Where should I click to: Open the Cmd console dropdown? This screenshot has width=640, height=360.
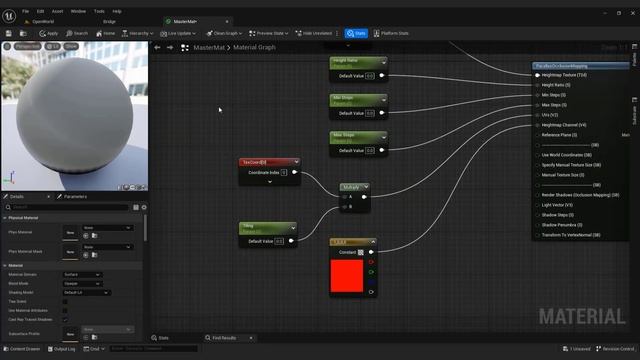tap(94, 349)
